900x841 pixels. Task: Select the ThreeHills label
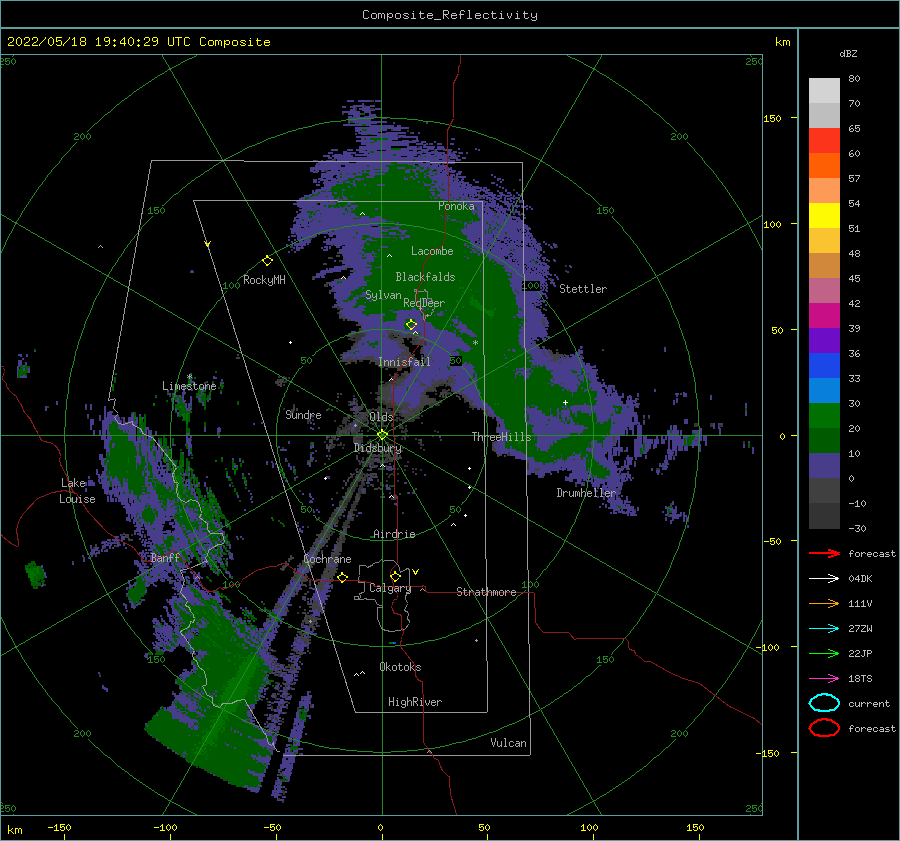pos(502,437)
